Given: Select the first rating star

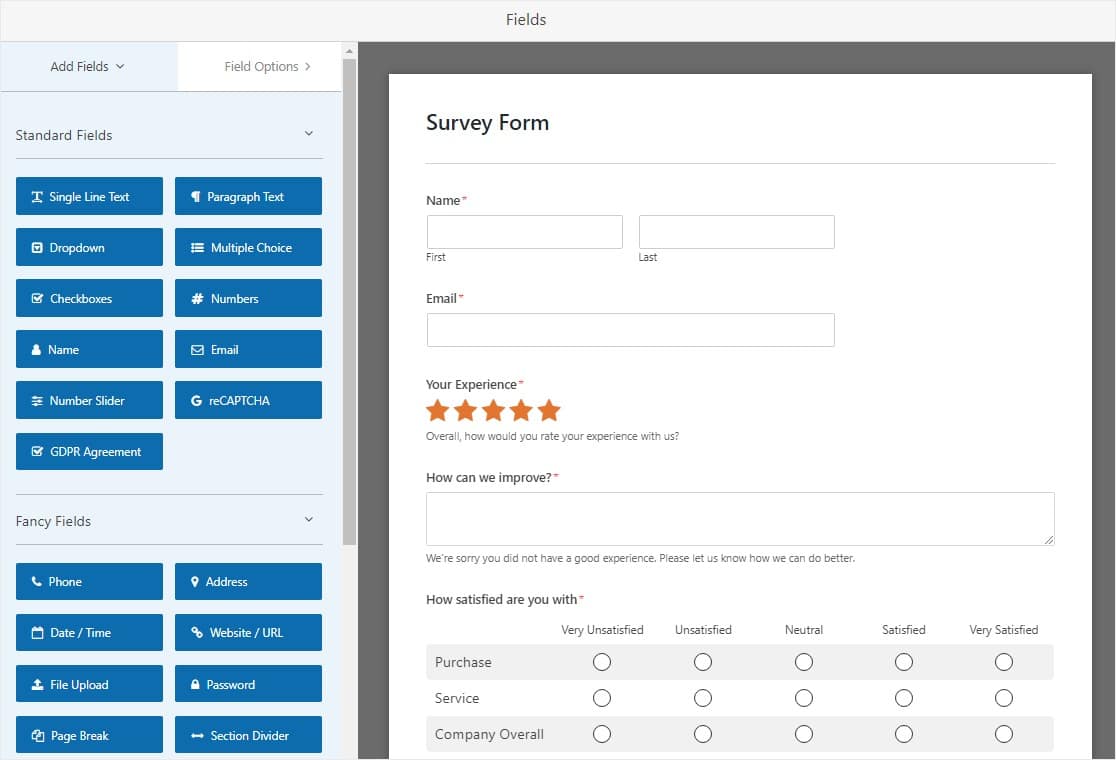Looking at the screenshot, I should pos(438,411).
